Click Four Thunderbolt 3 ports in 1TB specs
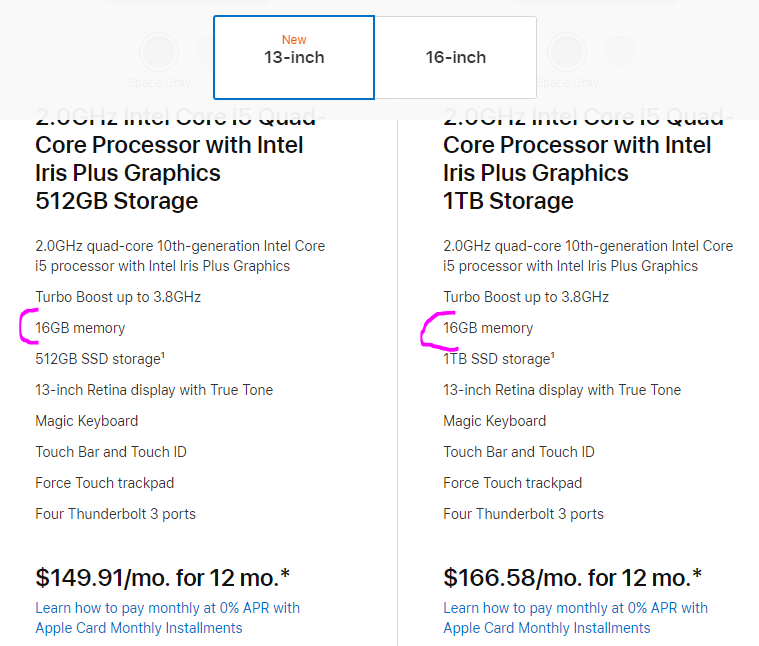This screenshot has height=646, width=759. click(x=523, y=514)
